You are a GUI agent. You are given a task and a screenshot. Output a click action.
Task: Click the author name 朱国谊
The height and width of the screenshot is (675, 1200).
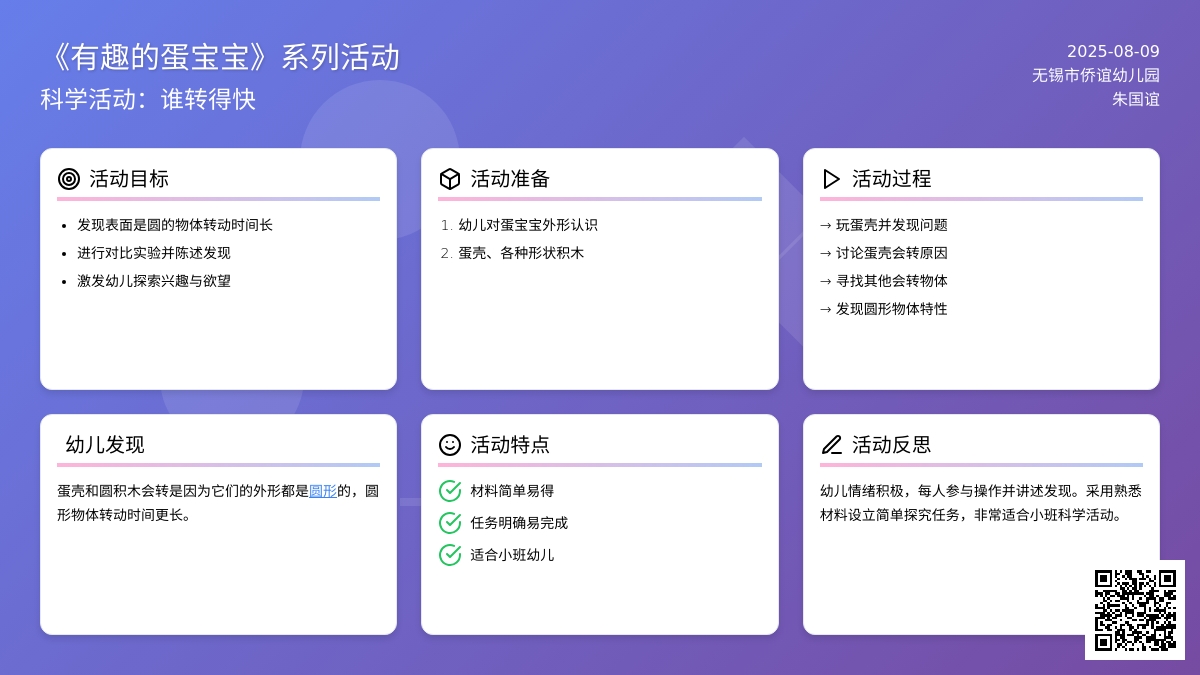click(x=1136, y=99)
